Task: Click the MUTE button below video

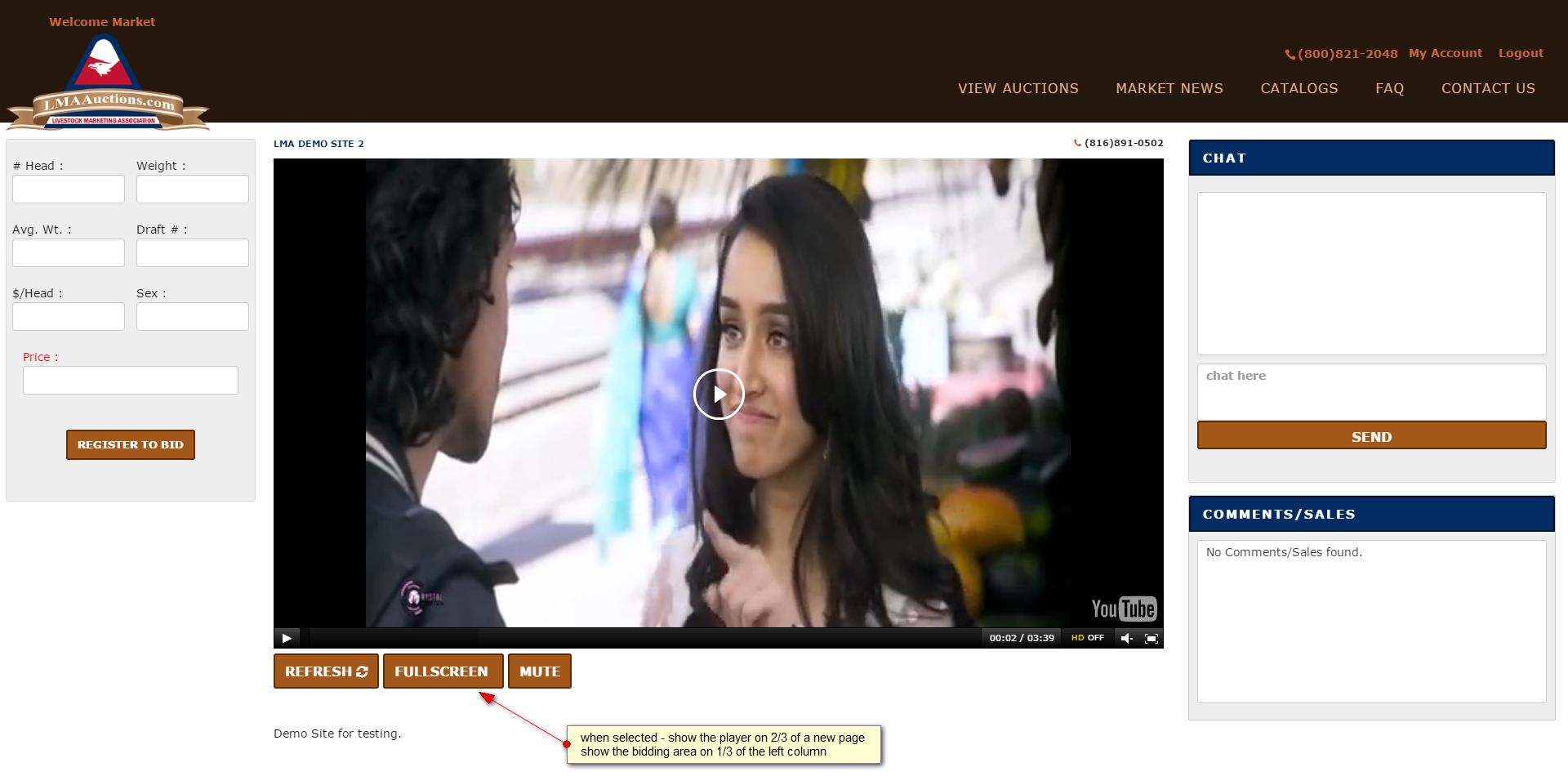Action: [x=540, y=671]
